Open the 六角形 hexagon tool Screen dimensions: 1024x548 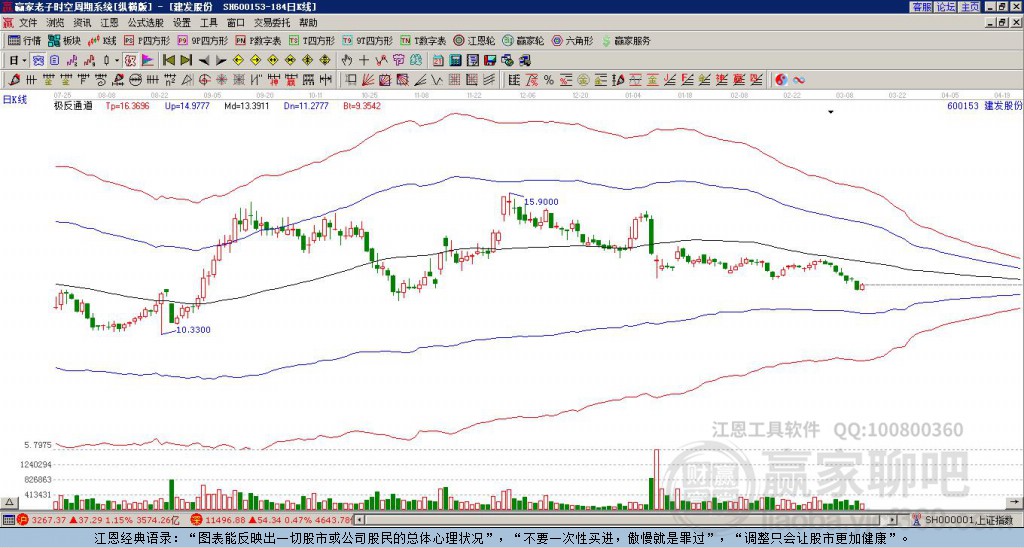(573, 40)
